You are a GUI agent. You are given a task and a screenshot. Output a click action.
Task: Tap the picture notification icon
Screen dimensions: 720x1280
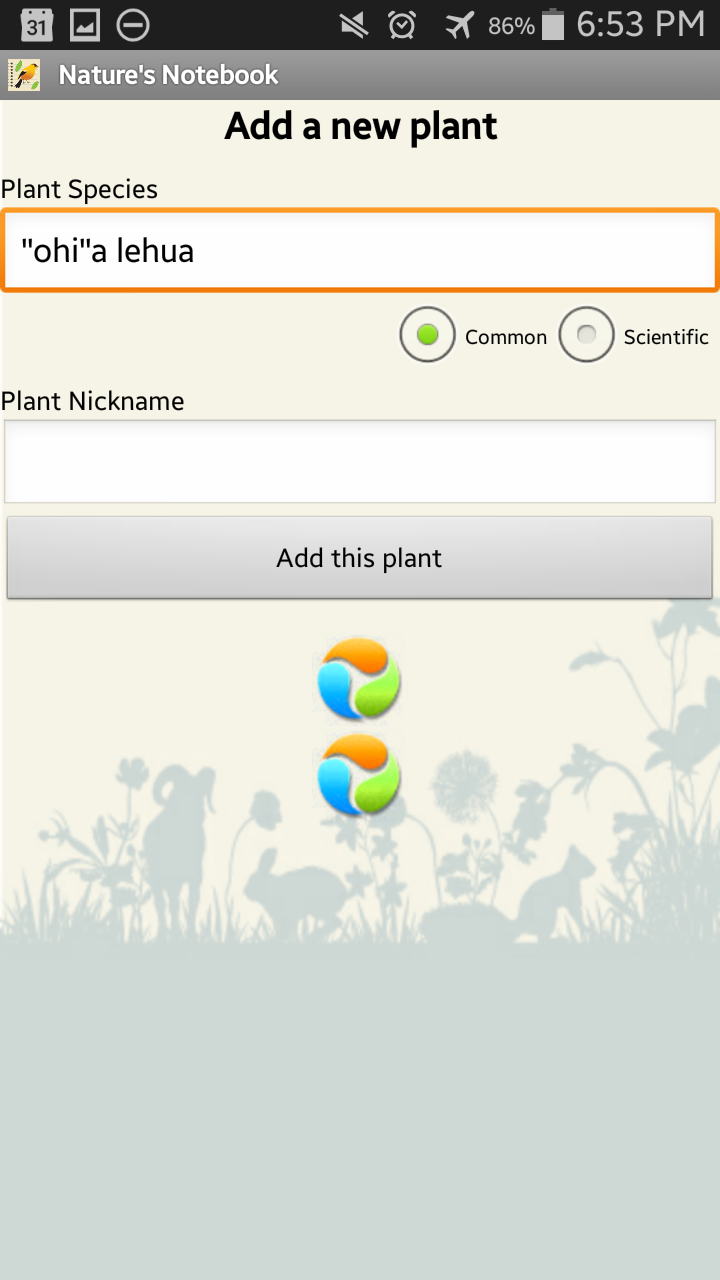(x=85, y=25)
